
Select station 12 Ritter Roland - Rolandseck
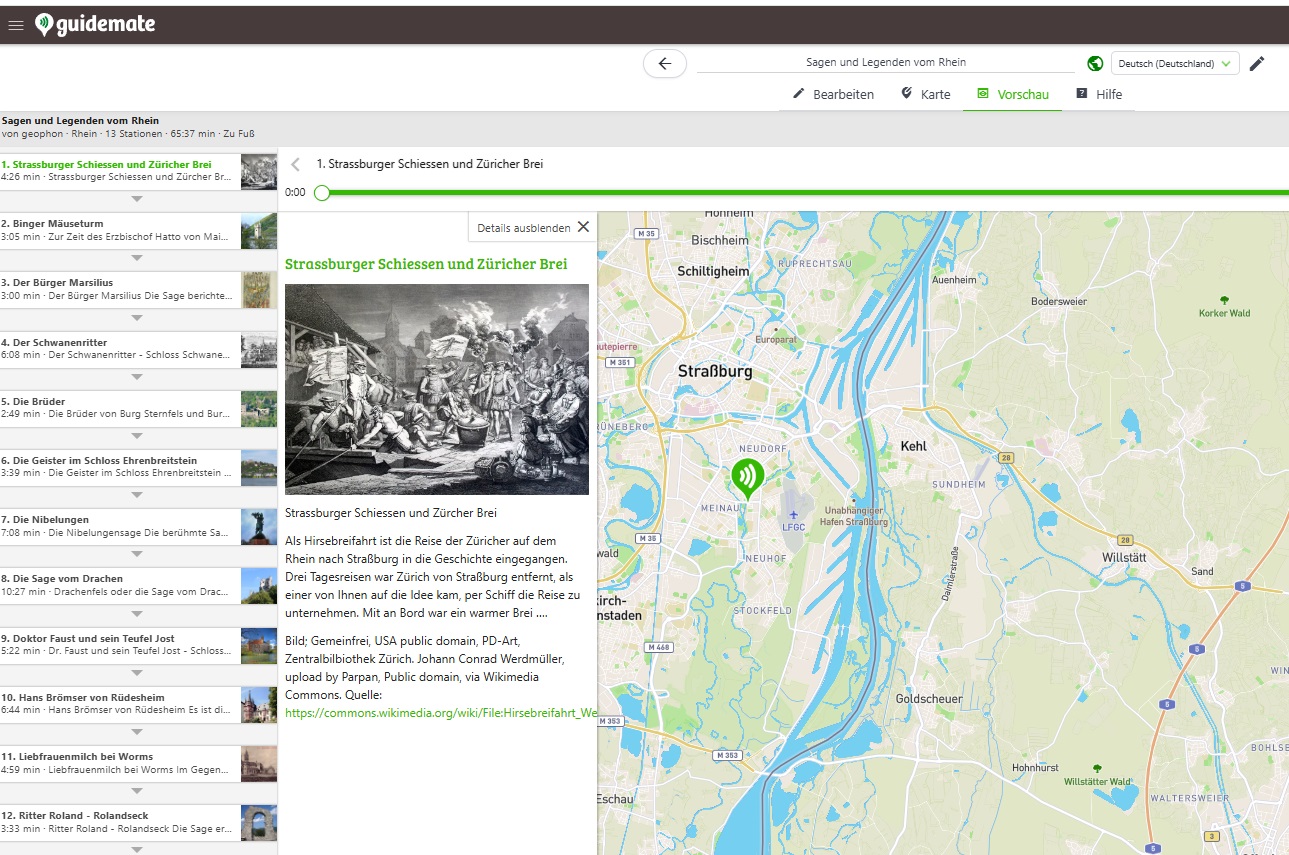click(x=138, y=822)
